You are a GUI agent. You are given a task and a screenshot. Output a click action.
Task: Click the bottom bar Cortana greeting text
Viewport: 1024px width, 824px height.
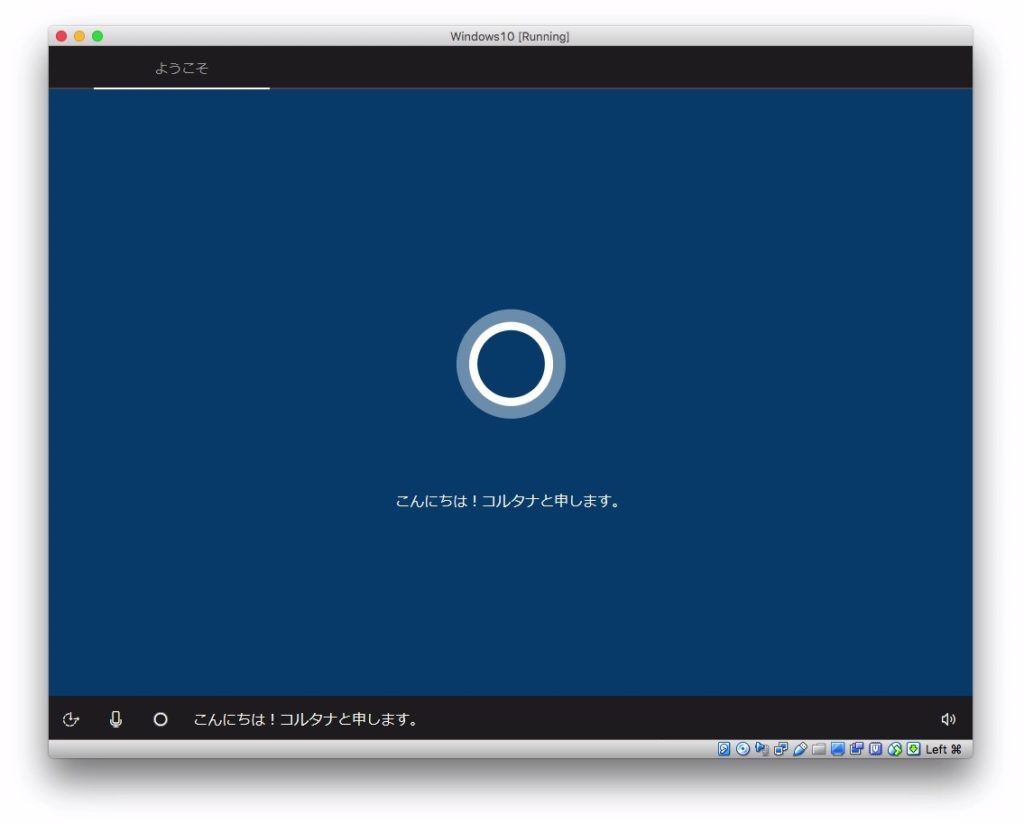[x=306, y=719]
